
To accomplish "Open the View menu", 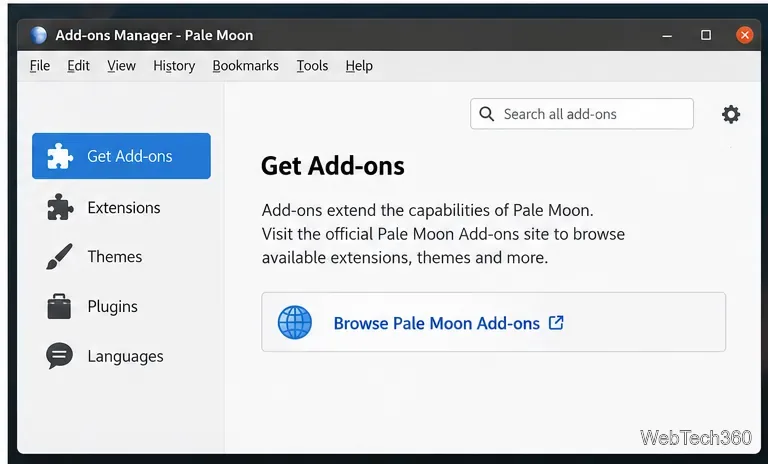I will [x=121, y=66].
